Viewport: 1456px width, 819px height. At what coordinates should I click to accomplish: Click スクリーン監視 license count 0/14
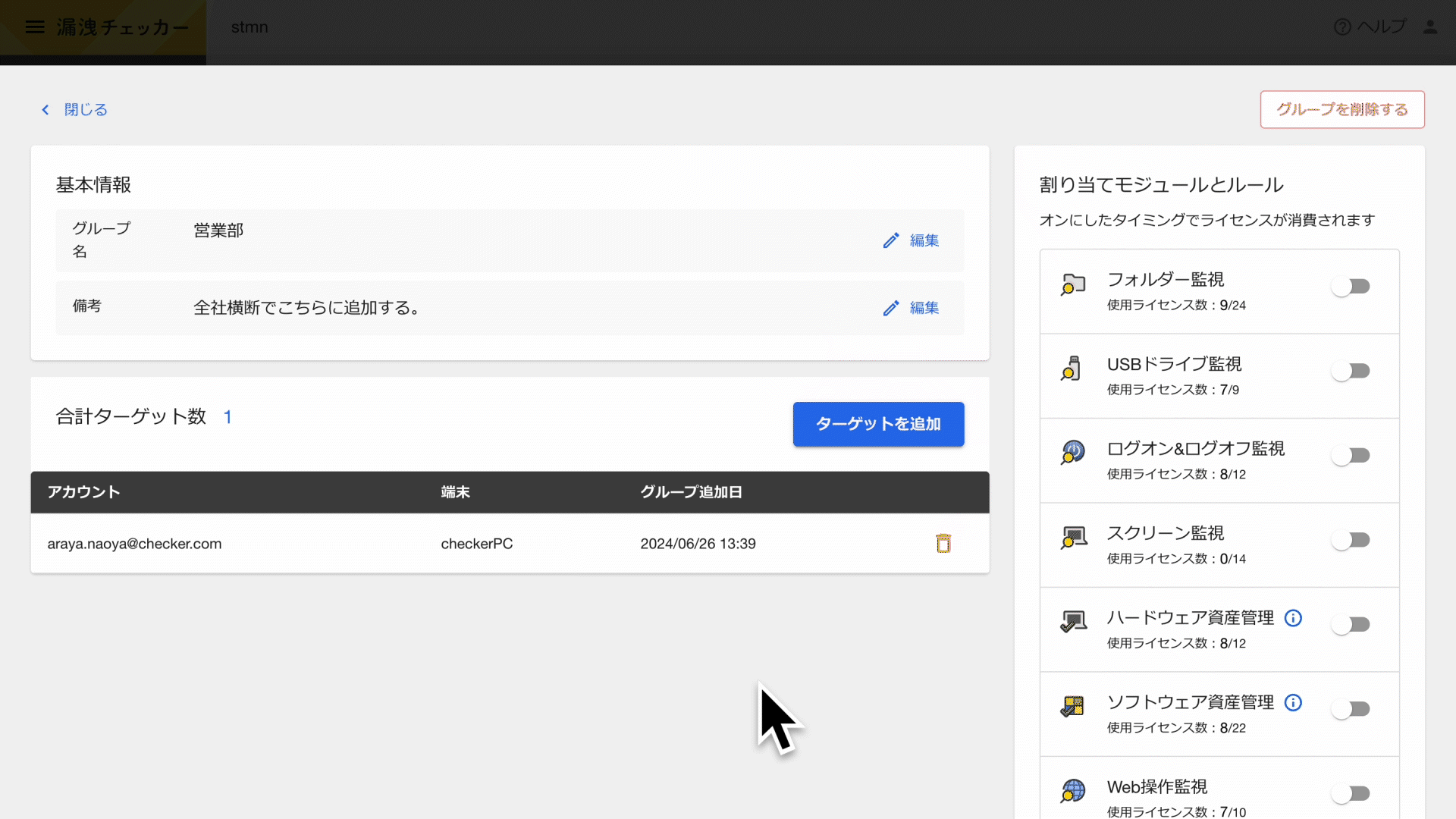(x=1233, y=559)
